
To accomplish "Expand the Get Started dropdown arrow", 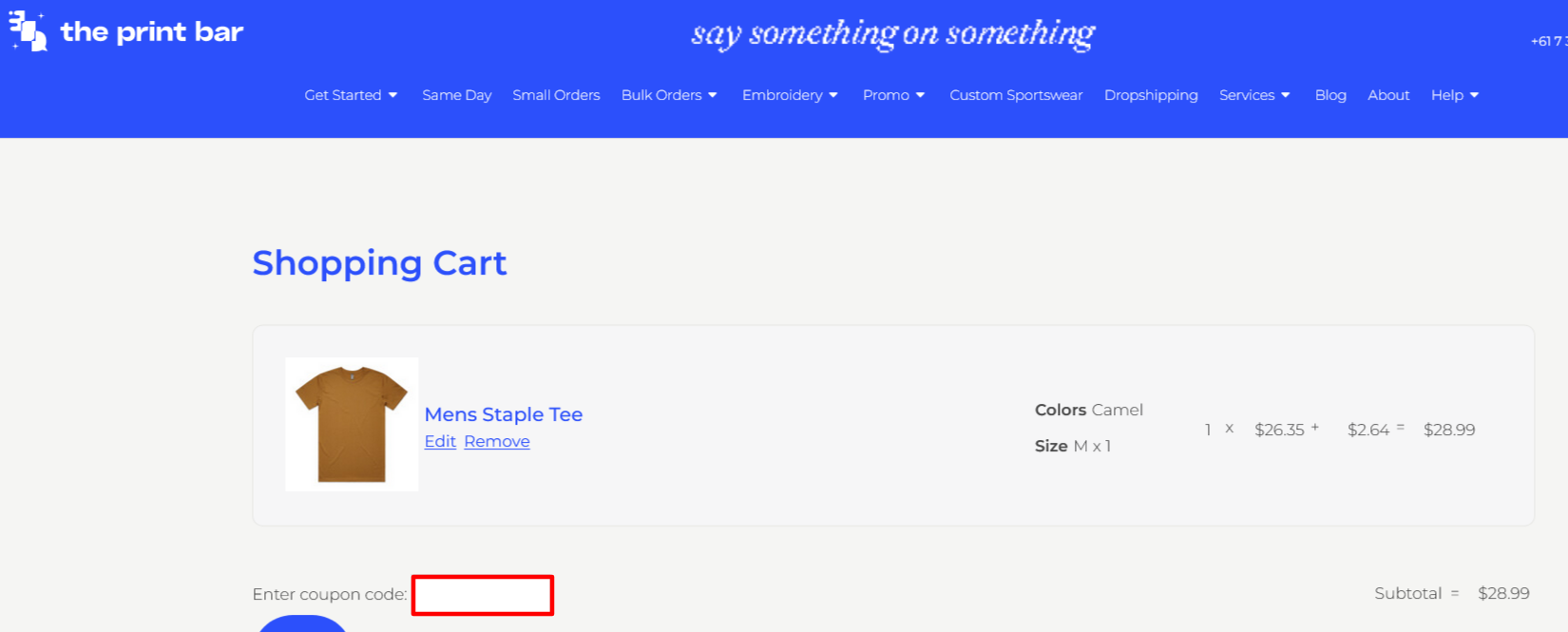I will coord(392,95).
